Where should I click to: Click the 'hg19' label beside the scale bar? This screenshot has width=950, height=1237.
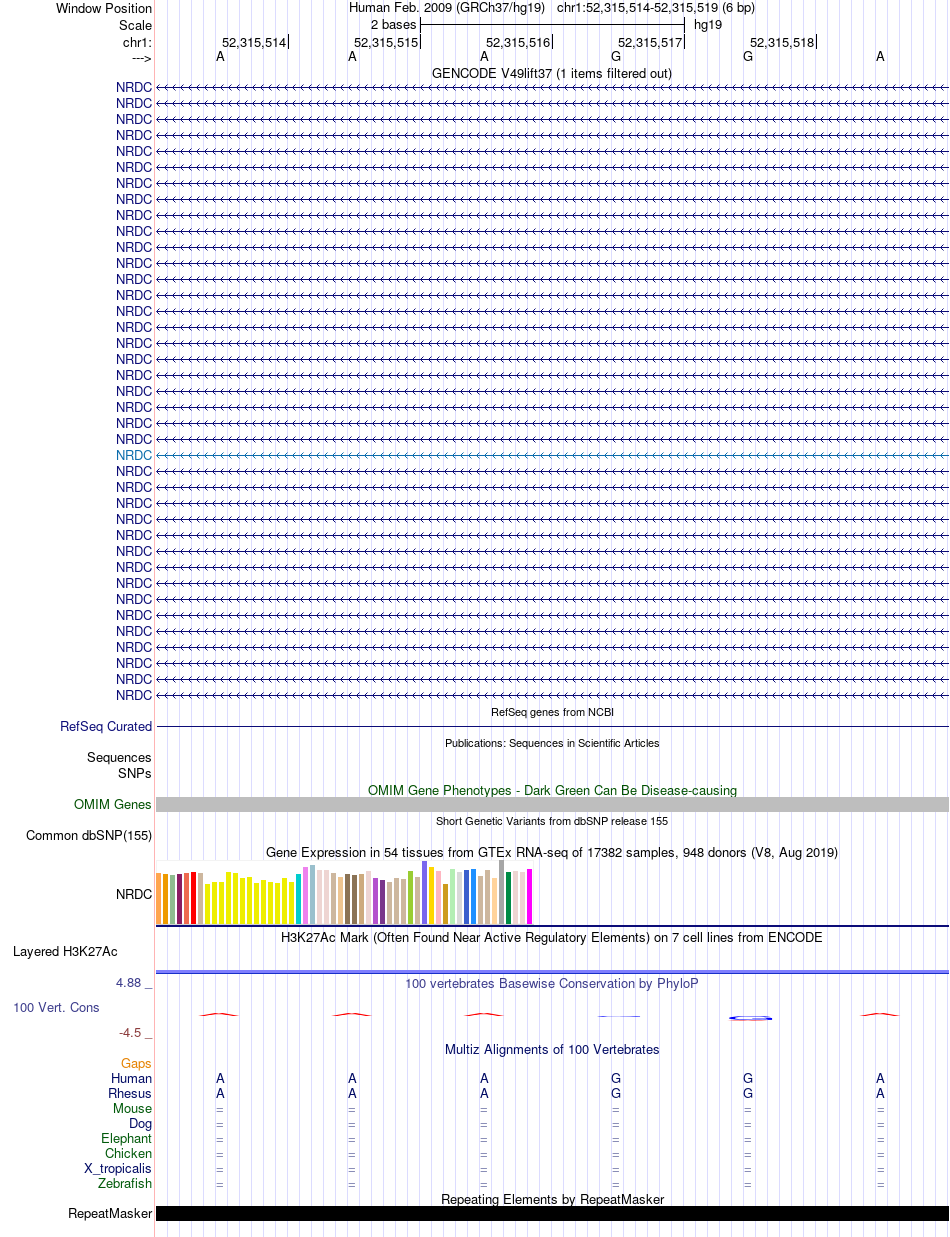708,25
